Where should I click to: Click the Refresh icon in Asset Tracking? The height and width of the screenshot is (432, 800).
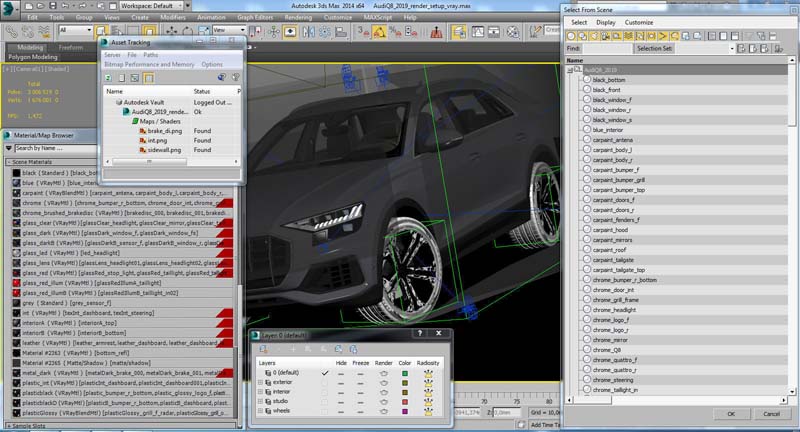click(110, 78)
